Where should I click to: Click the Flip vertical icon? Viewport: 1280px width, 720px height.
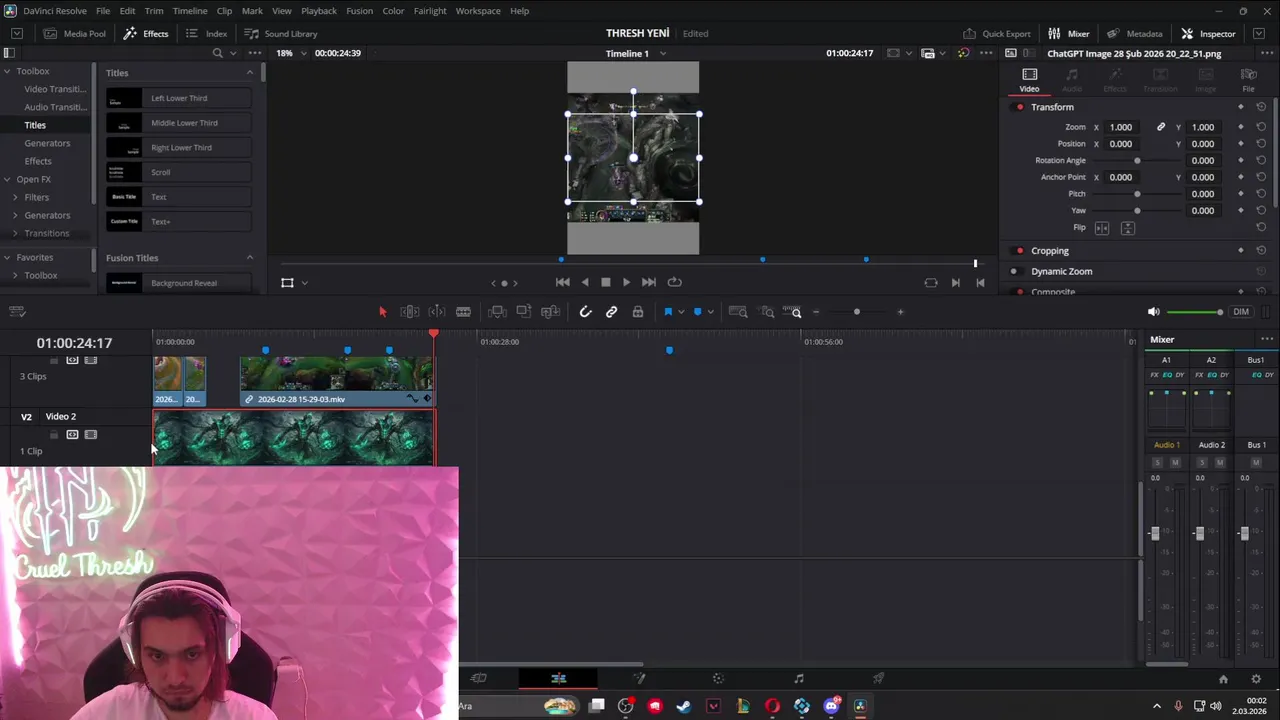pyautogui.click(x=1128, y=228)
